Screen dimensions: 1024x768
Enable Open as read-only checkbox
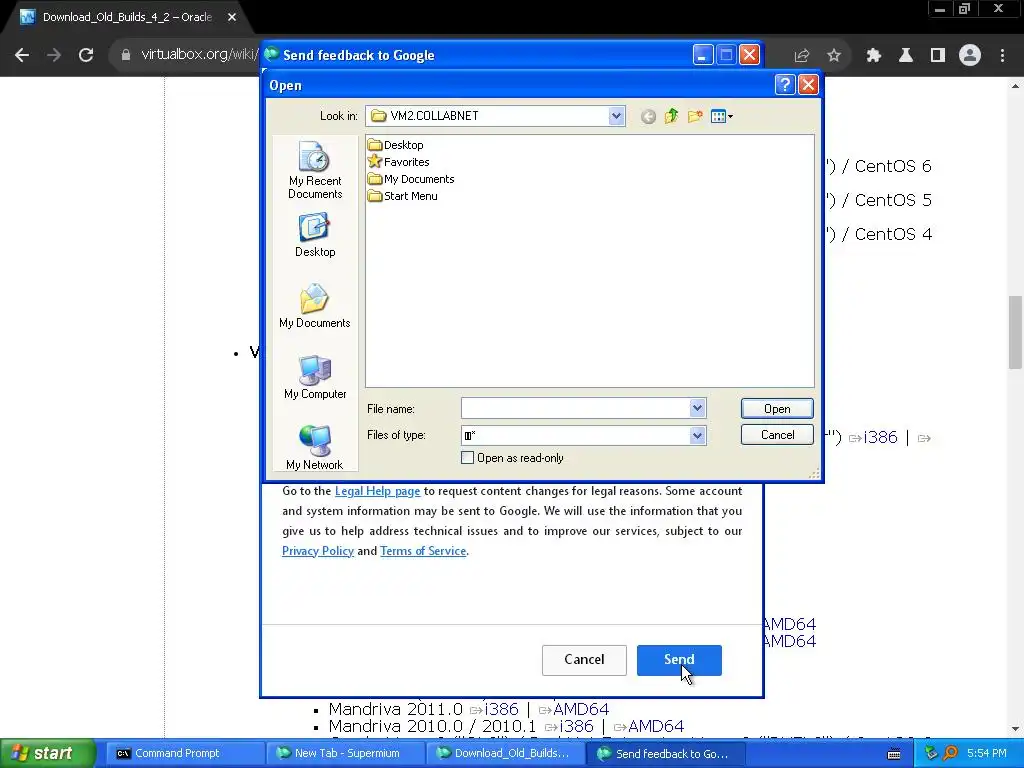pos(468,458)
